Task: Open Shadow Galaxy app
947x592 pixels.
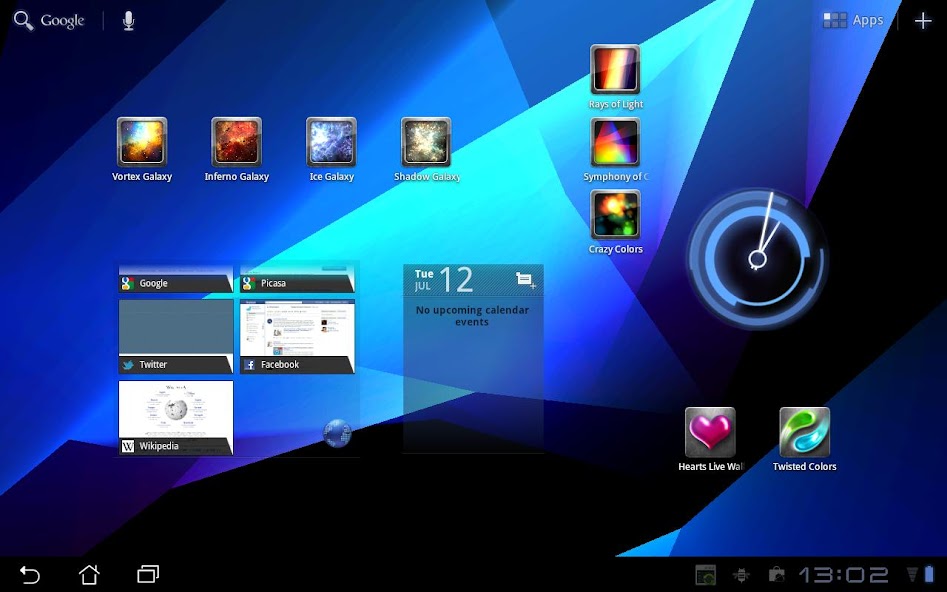Action: pos(426,142)
